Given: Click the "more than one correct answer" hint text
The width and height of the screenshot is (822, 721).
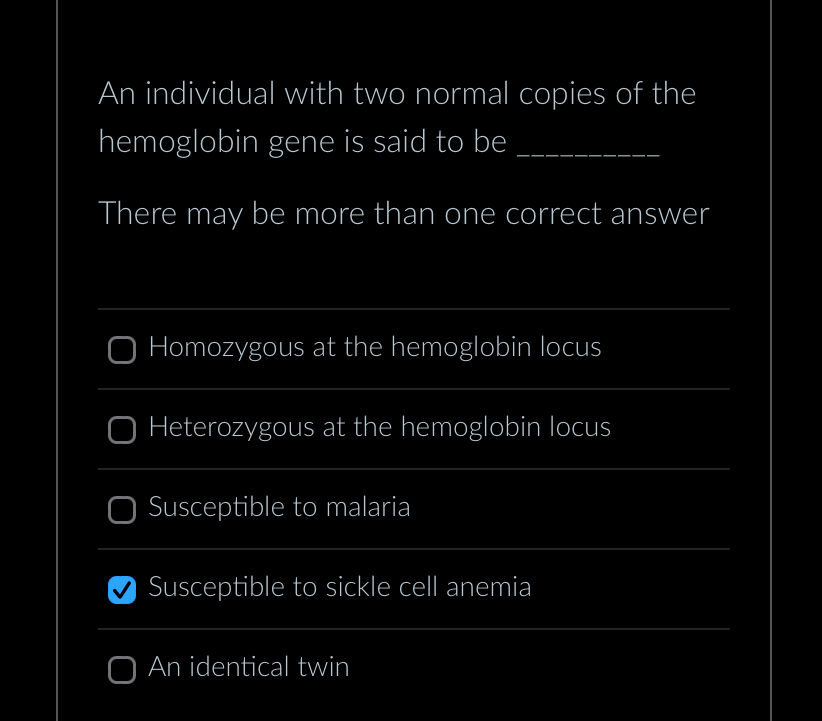Looking at the screenshot, I should tap(404, 214).
